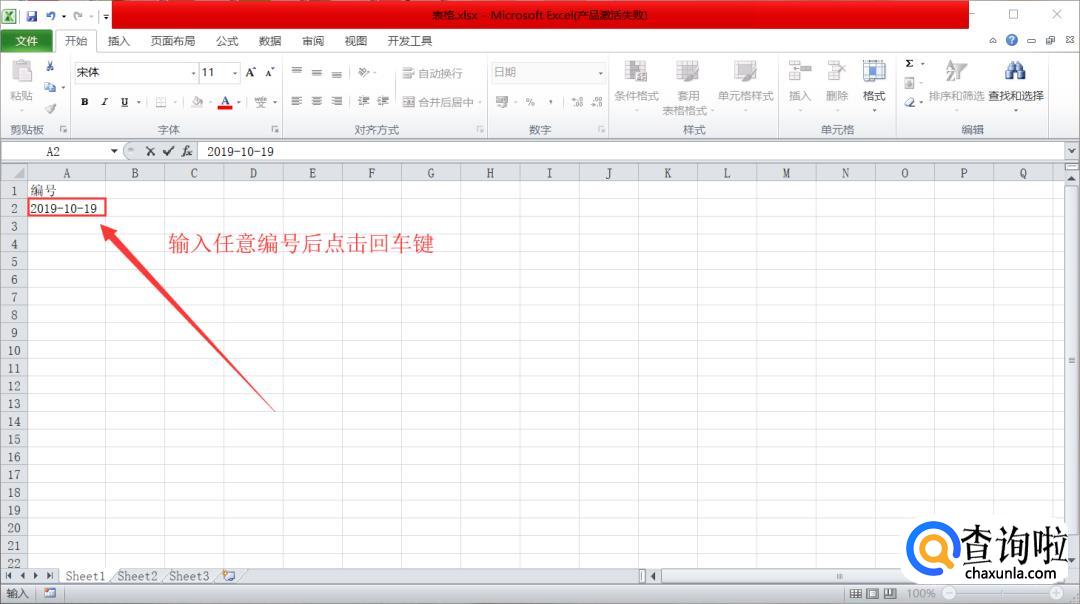
Task: Click the 格式 (Format) cells button
Action: (874, 82)
